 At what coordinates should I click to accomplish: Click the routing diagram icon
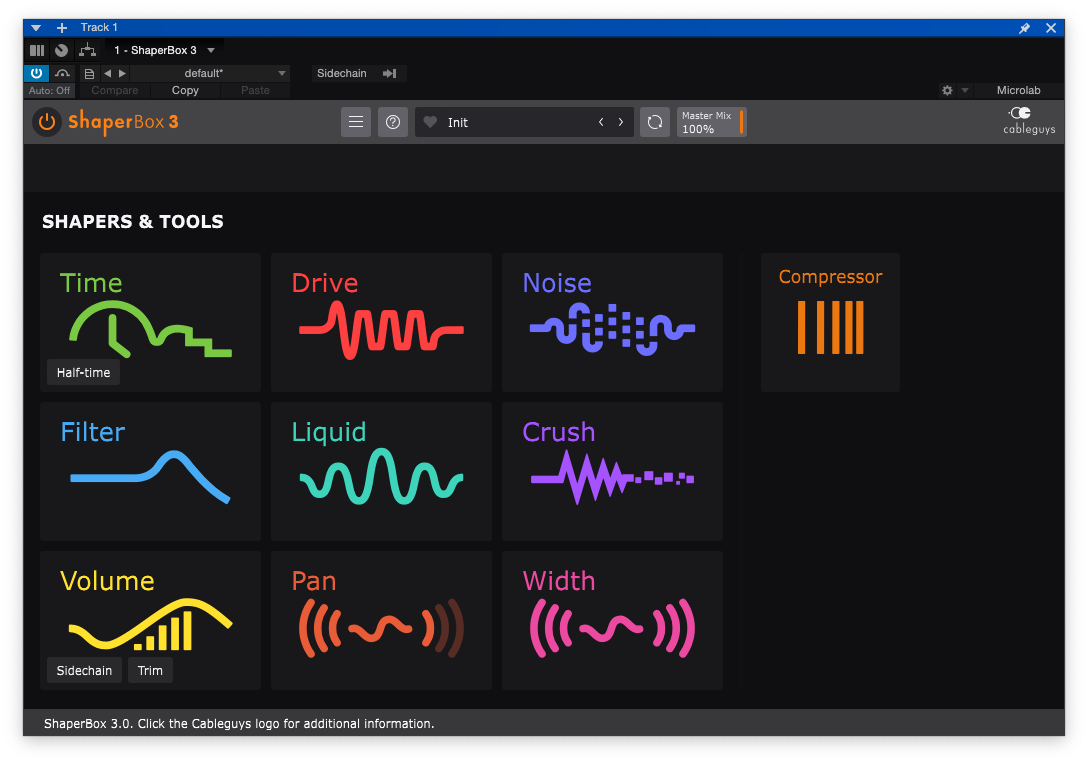87,50
